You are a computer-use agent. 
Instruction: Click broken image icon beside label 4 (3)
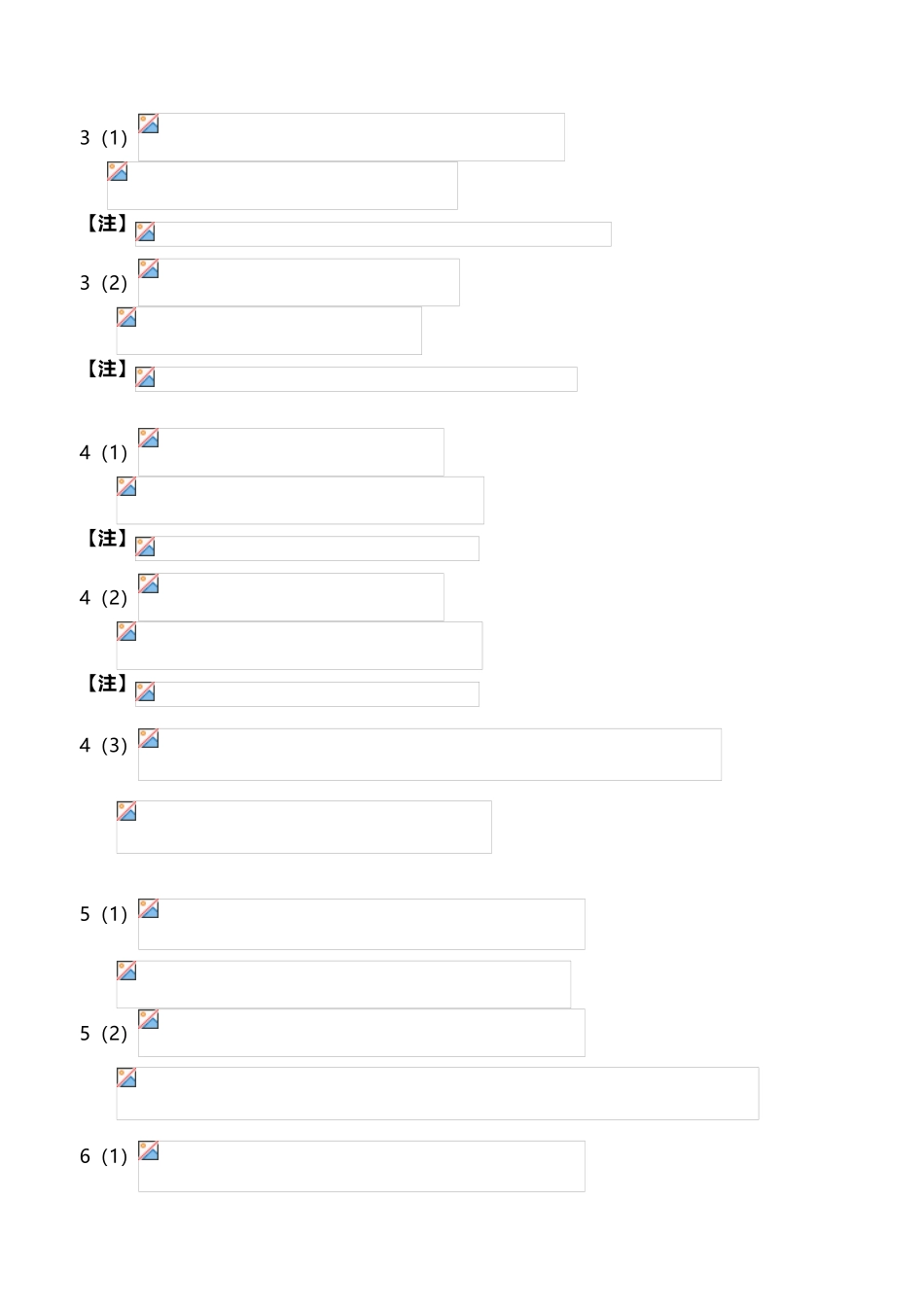point(149,739)
